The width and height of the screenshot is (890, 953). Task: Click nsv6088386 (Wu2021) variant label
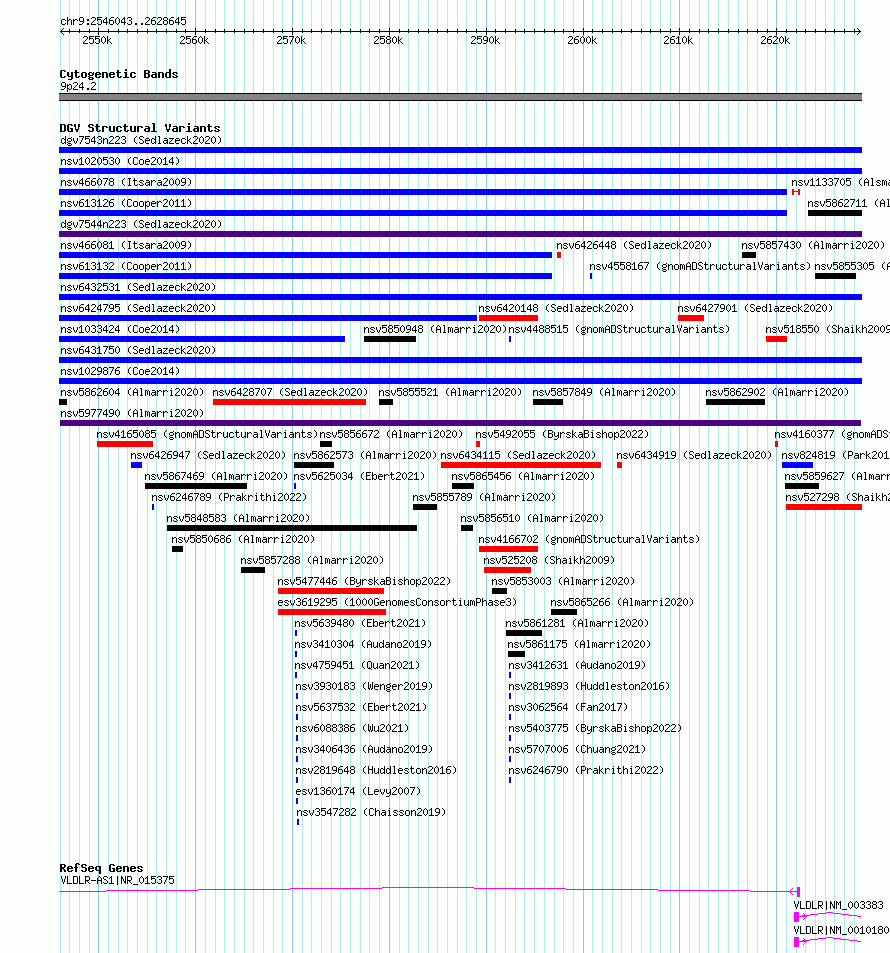(x=352, y=728)
